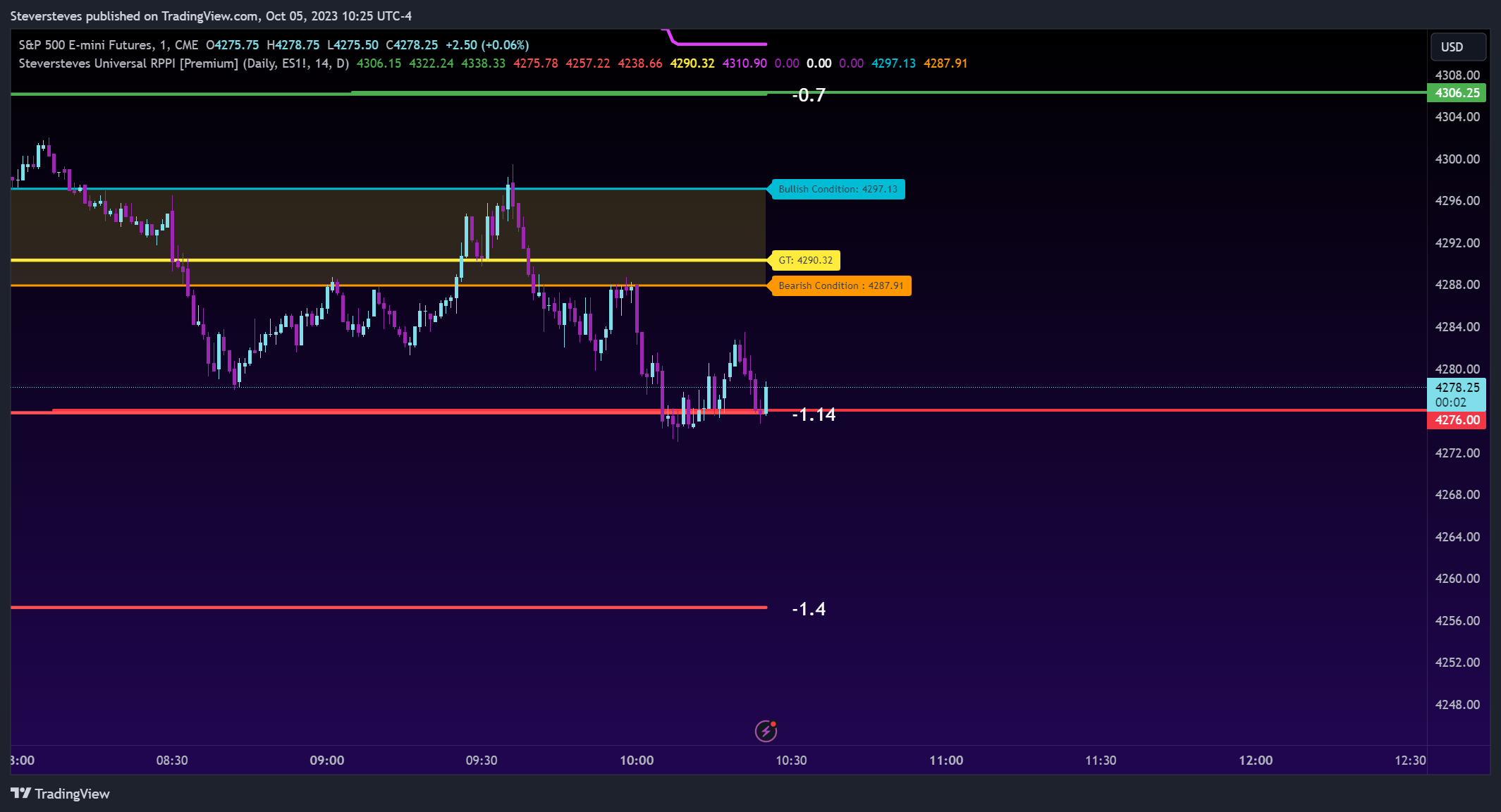Click indicator value 4338.33

click(483, 63)
